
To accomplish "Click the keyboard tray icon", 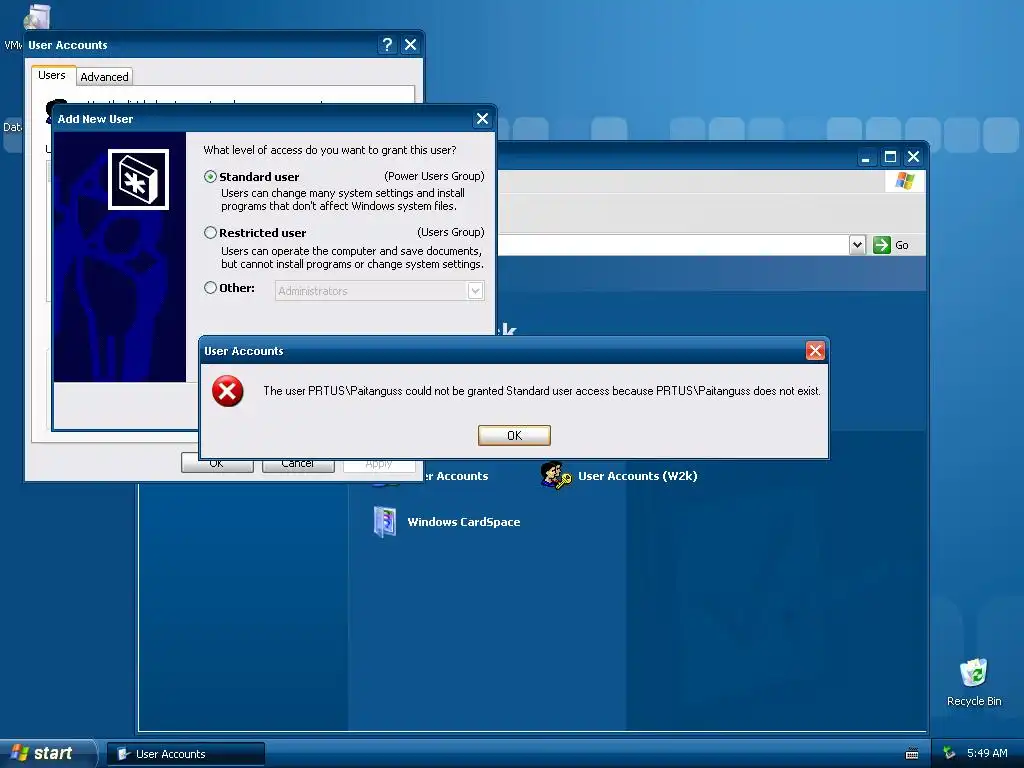I will (912, 754).
